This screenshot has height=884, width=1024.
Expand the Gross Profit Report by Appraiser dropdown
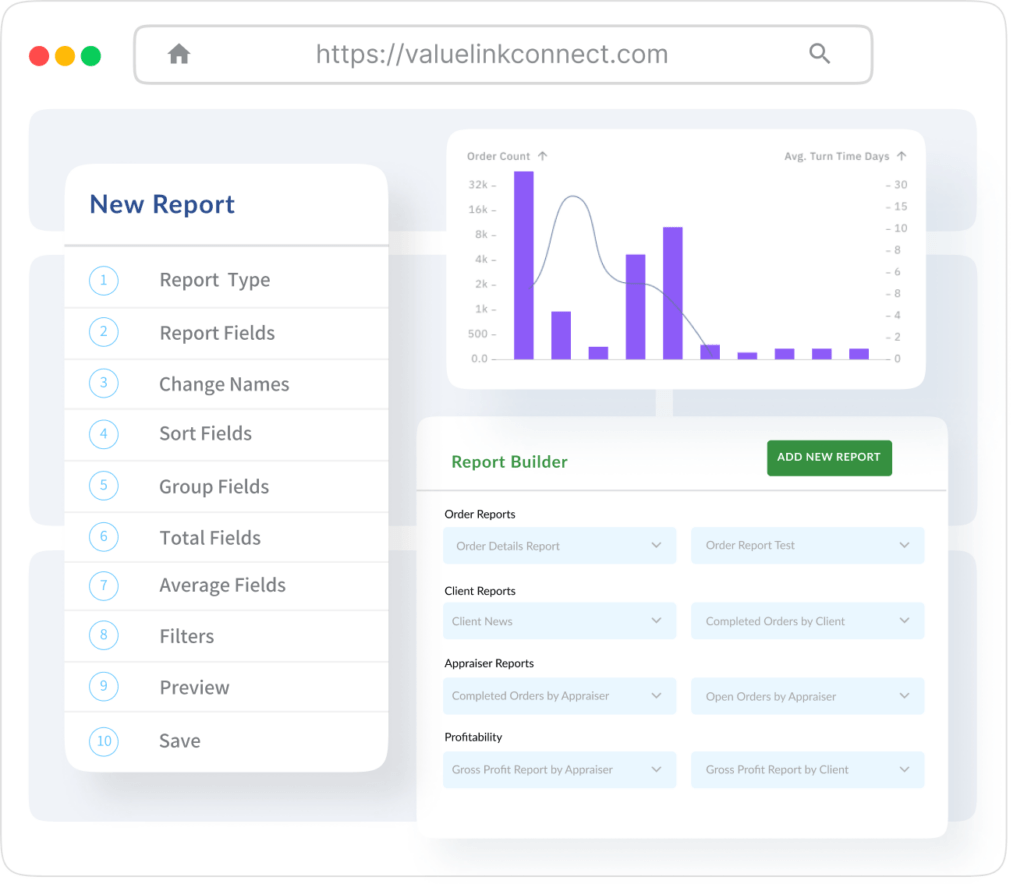coord(559,770)
